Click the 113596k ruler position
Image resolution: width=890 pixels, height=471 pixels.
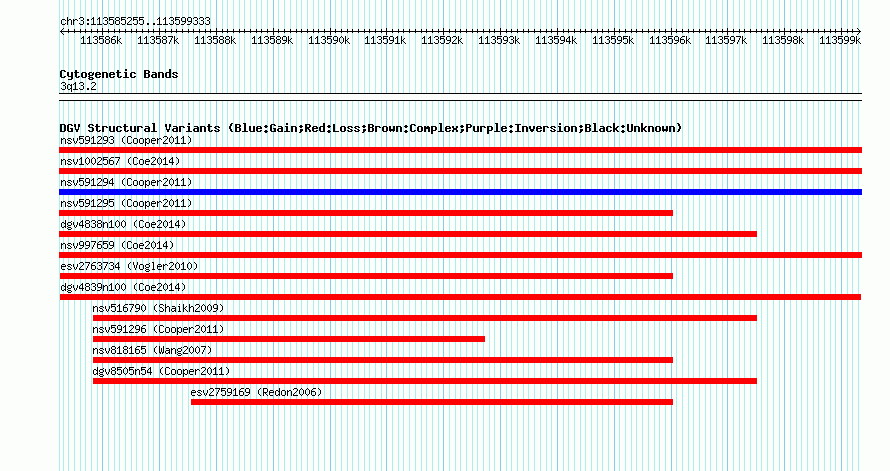[670, 40]
